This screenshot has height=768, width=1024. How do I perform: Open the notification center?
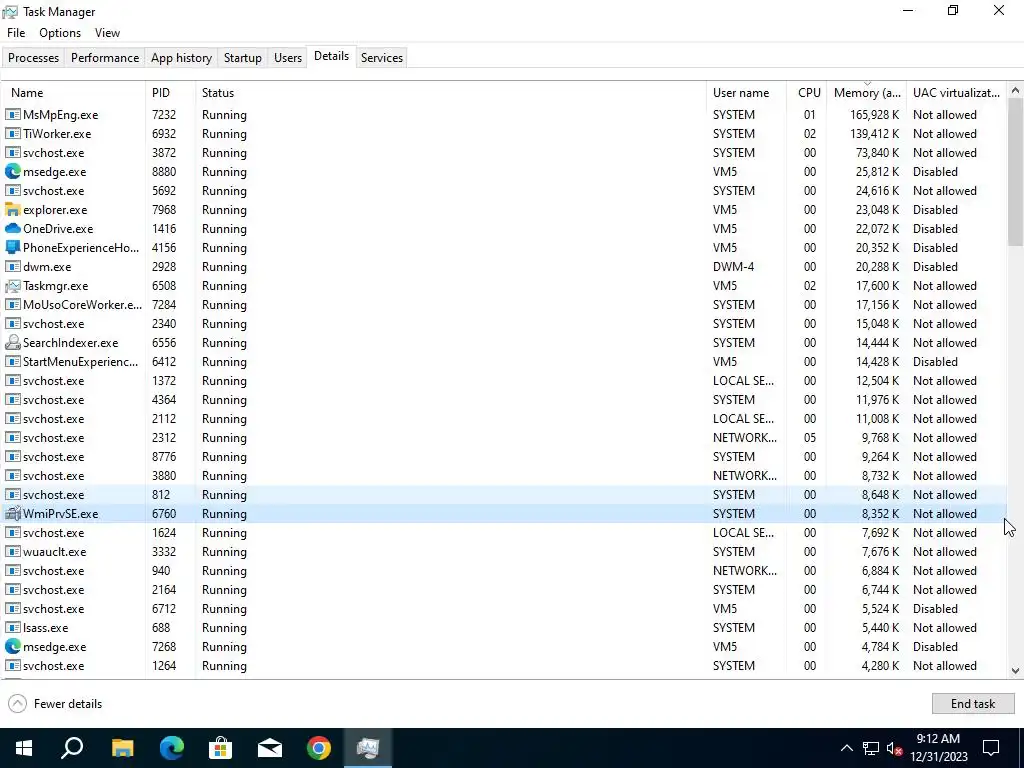click(991, 748)
